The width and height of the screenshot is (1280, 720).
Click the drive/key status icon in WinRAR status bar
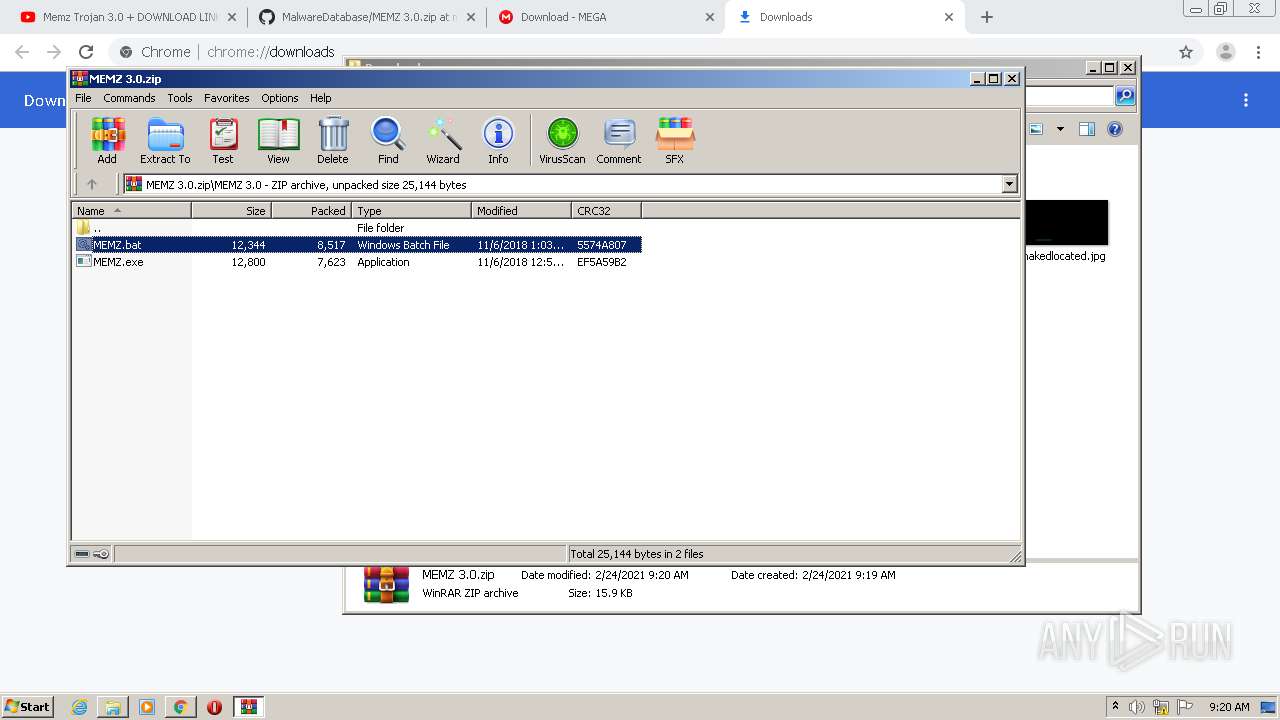pos(92,554)
